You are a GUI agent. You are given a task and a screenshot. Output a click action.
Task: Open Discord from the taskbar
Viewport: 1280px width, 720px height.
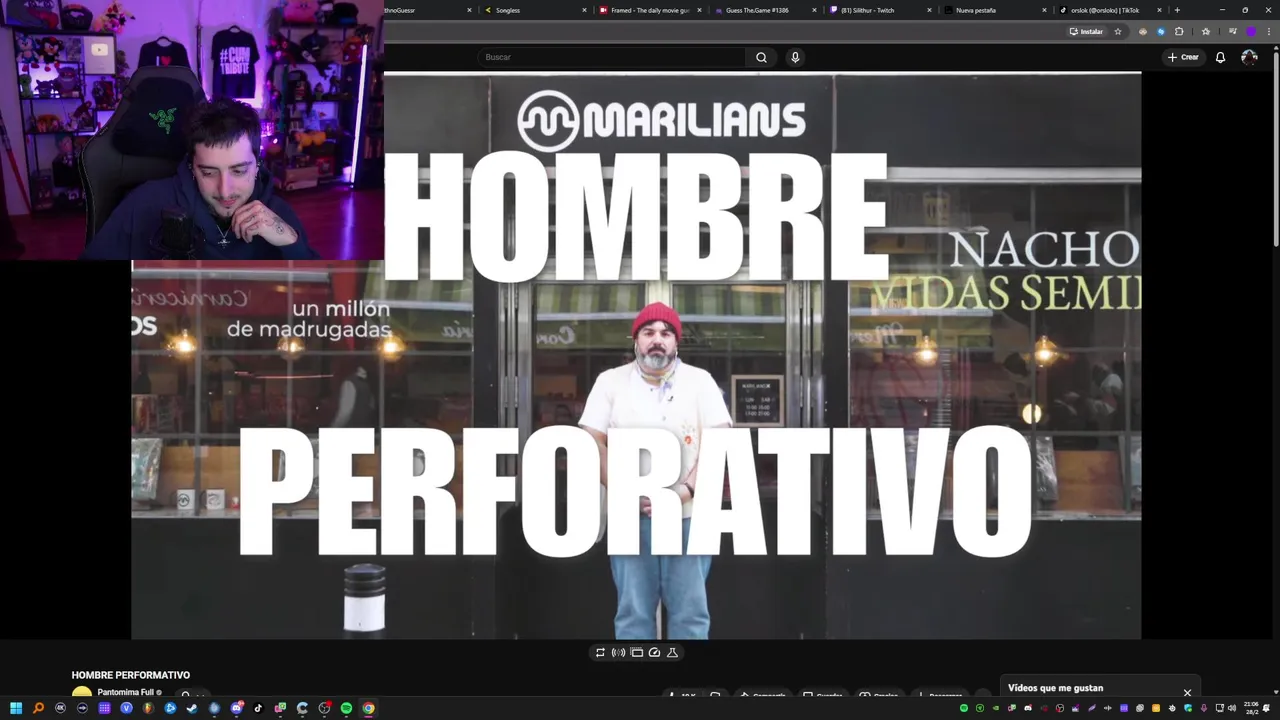tap(236, 708)
